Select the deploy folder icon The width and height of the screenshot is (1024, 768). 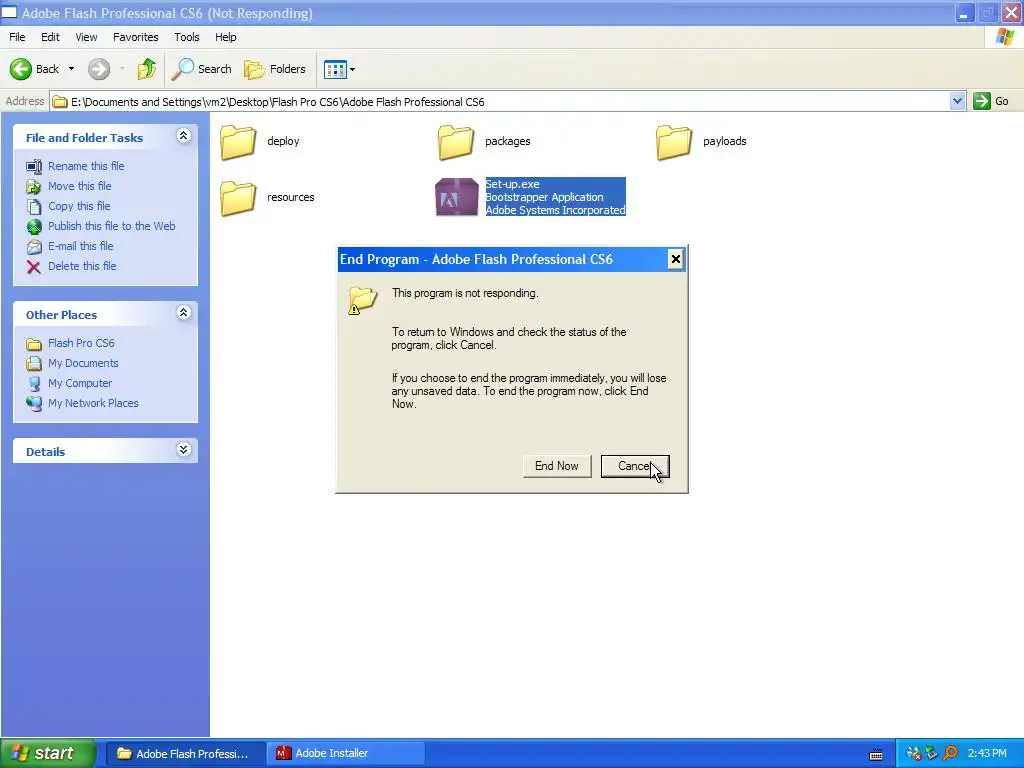pyautogui.click(x=238, y=142)
